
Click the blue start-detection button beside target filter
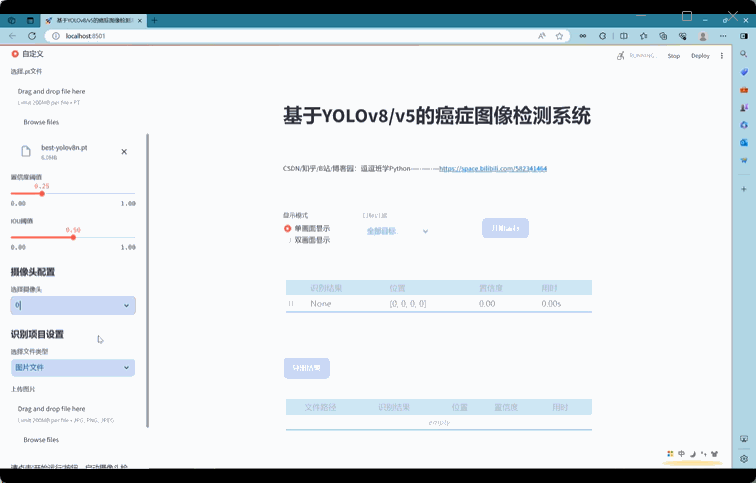(x=505, y=228)
